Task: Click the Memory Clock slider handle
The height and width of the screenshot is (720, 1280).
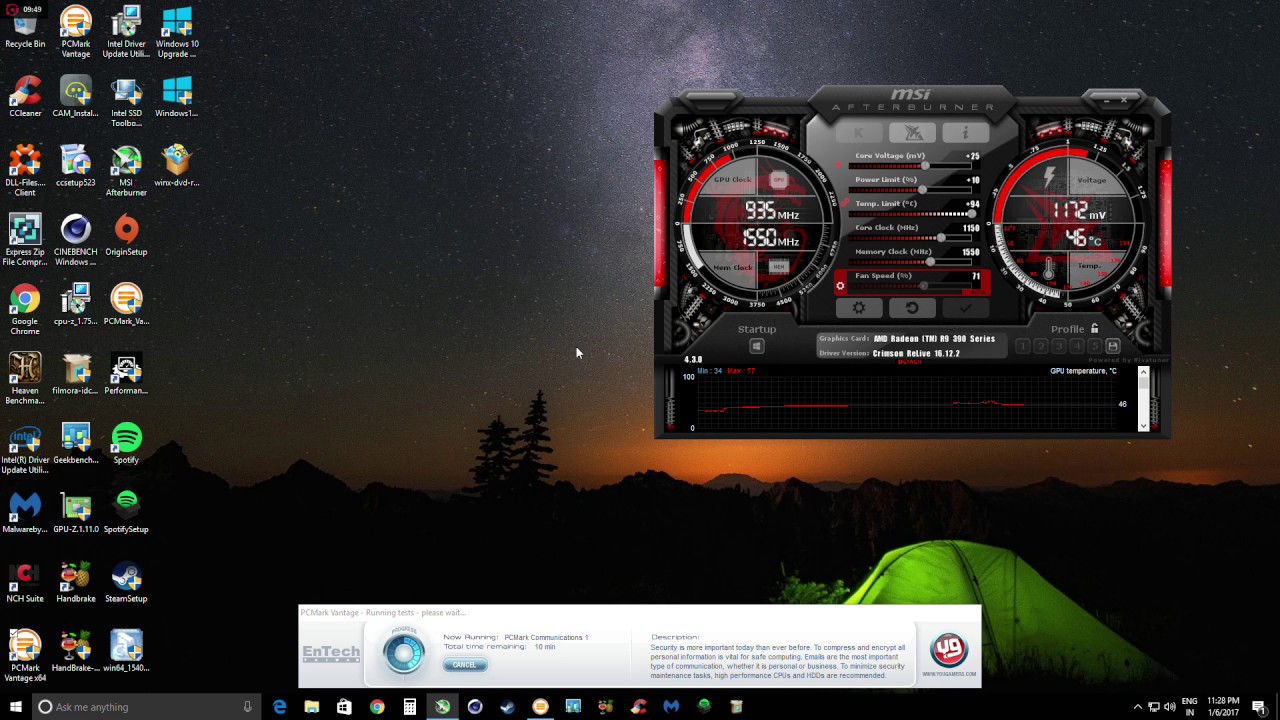Action: coord(931,262)
